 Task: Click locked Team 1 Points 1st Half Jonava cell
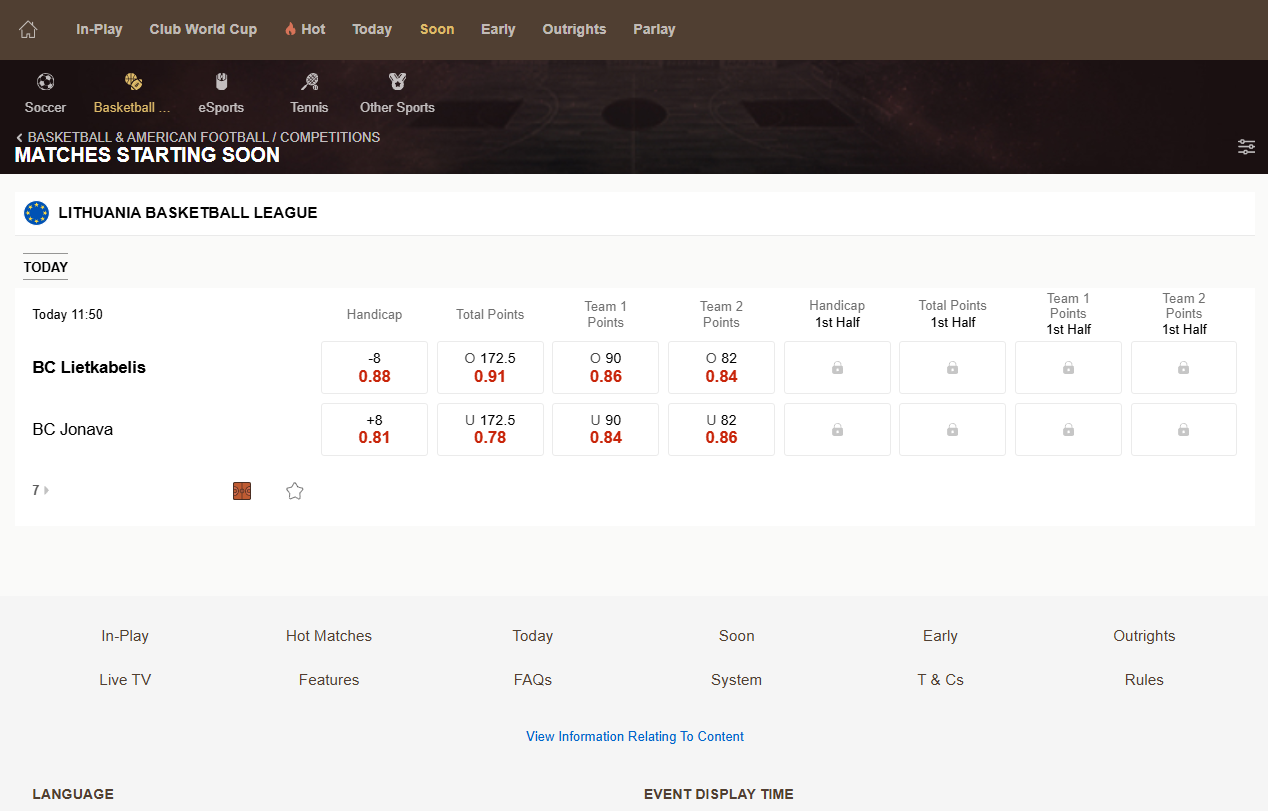pos(1068,429)
